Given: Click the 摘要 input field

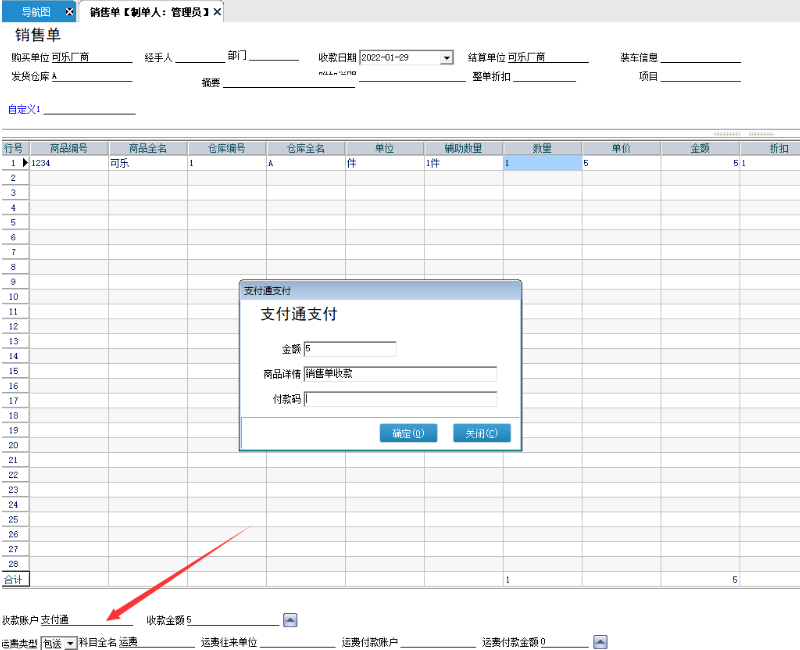Looking at the screenshot, I should coord(288,82).
